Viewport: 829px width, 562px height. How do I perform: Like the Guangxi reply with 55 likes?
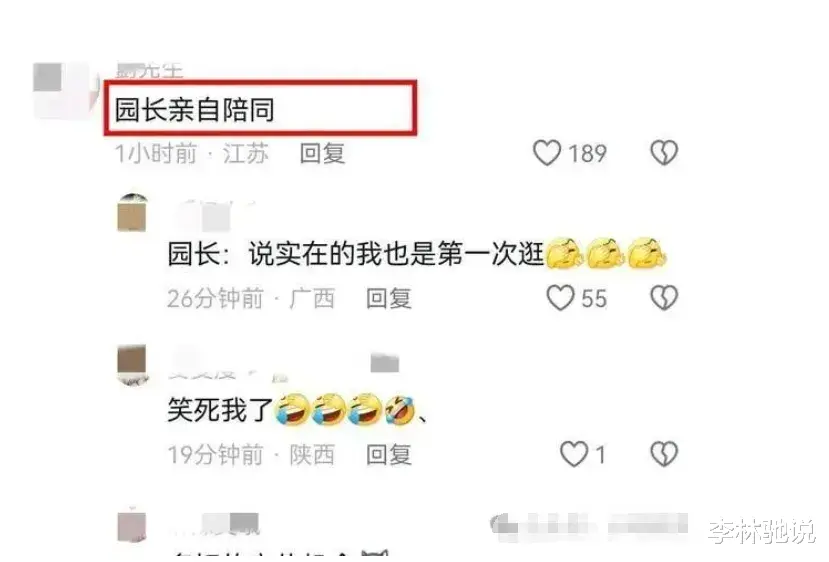560,298
